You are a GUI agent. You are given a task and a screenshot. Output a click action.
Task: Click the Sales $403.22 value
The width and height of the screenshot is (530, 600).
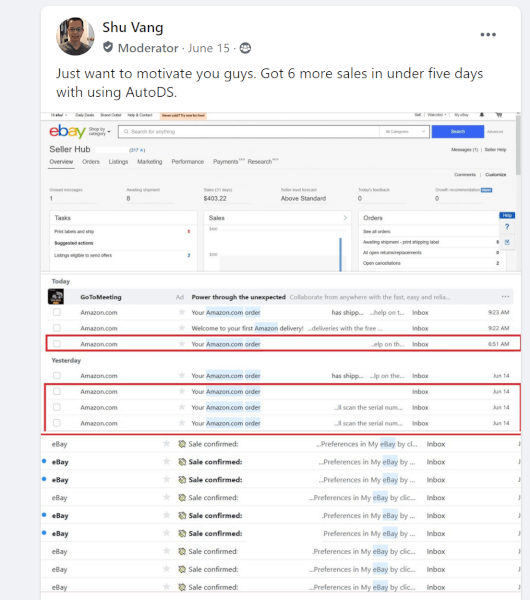[x=215, y=199]
